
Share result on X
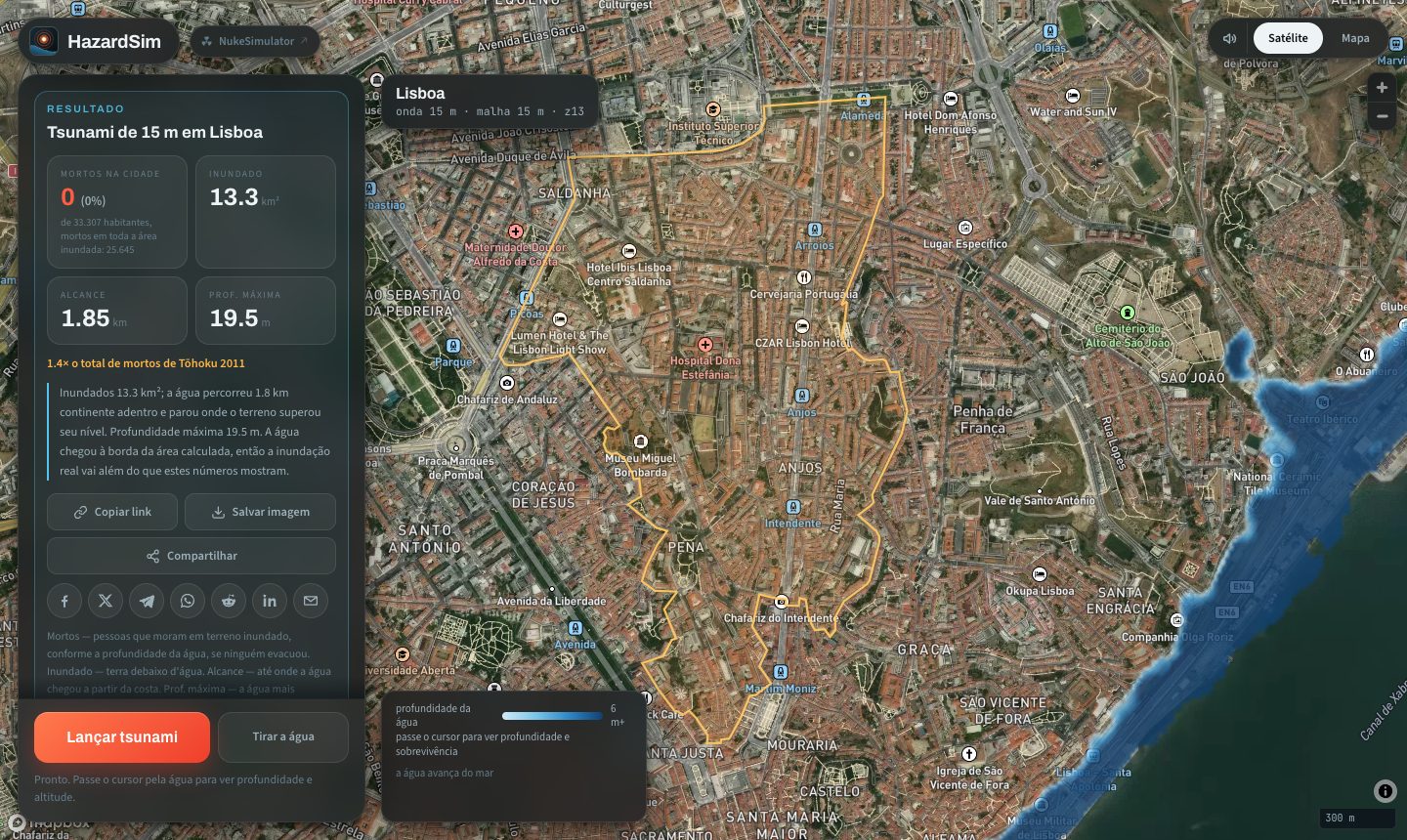(x=106, y=601)
